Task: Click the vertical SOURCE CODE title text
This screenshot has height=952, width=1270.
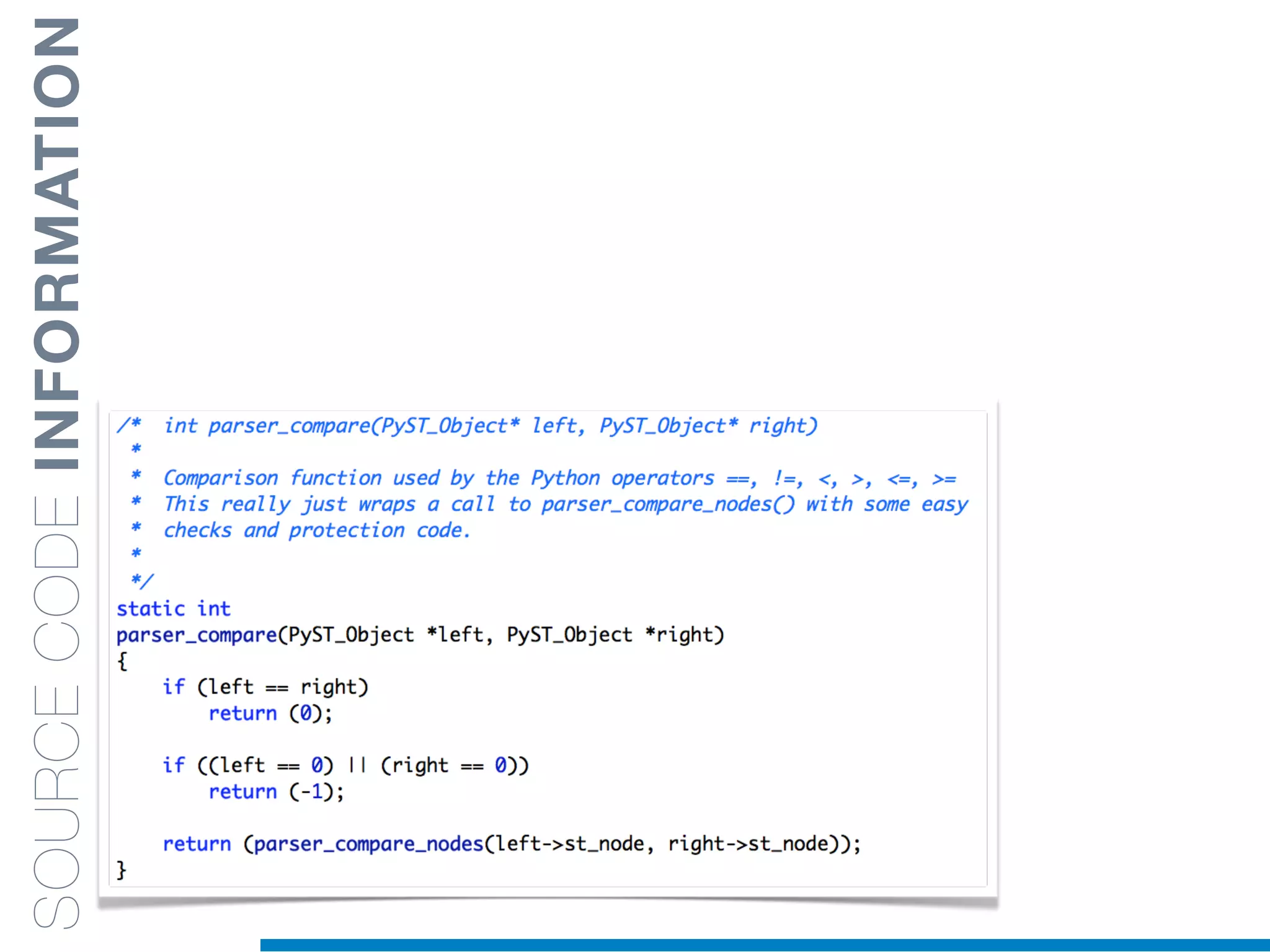Action: [x=56, y=712]
